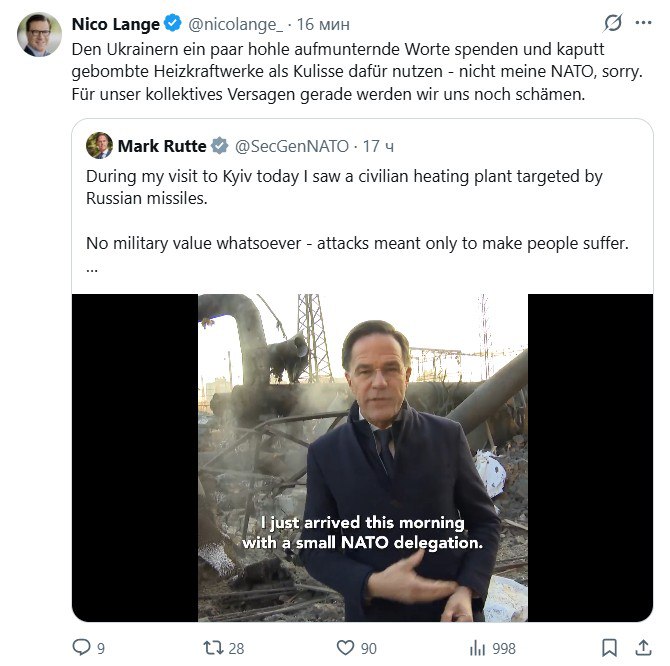Open Grok actions icon on tweet

[x=612, y=24]
